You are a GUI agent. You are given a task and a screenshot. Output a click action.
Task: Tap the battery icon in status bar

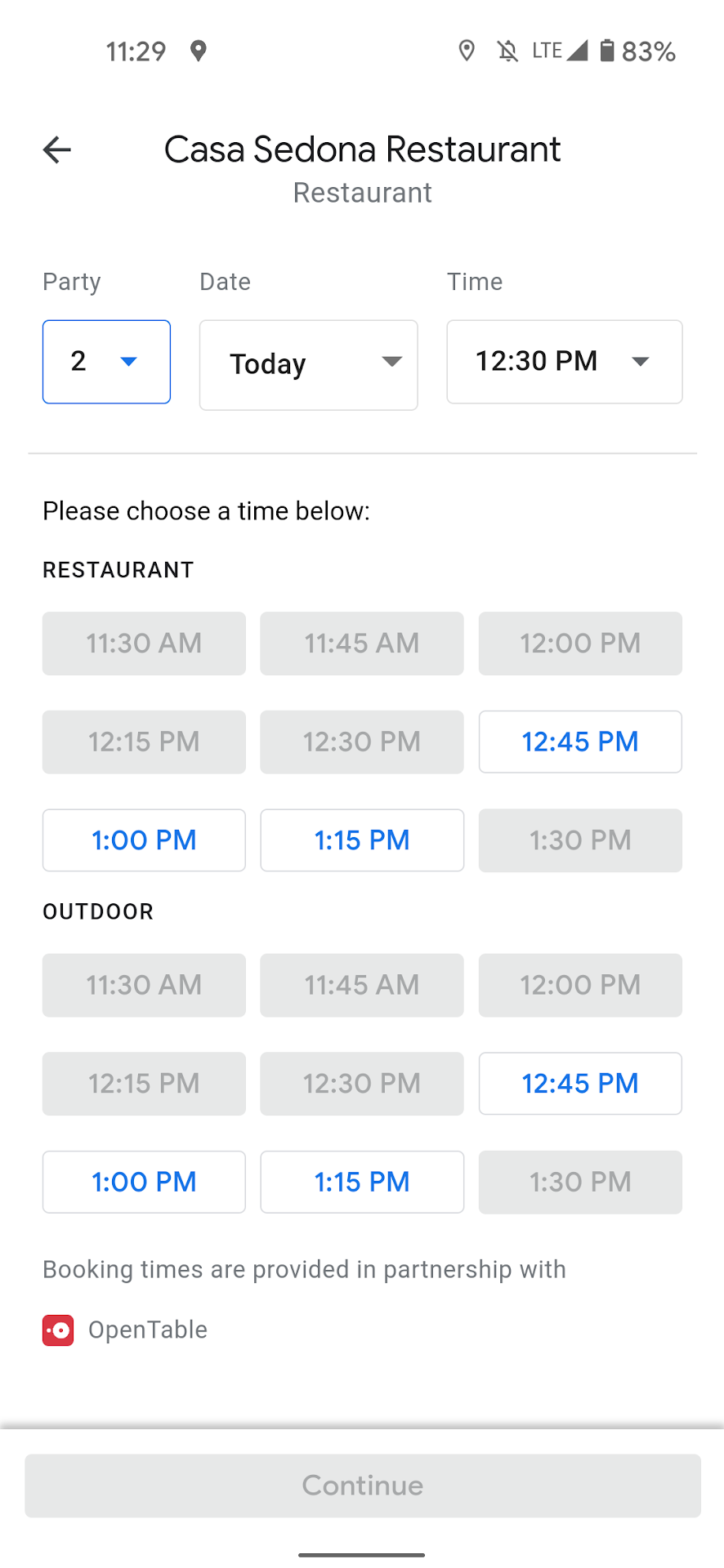click(x=606, y=51)
